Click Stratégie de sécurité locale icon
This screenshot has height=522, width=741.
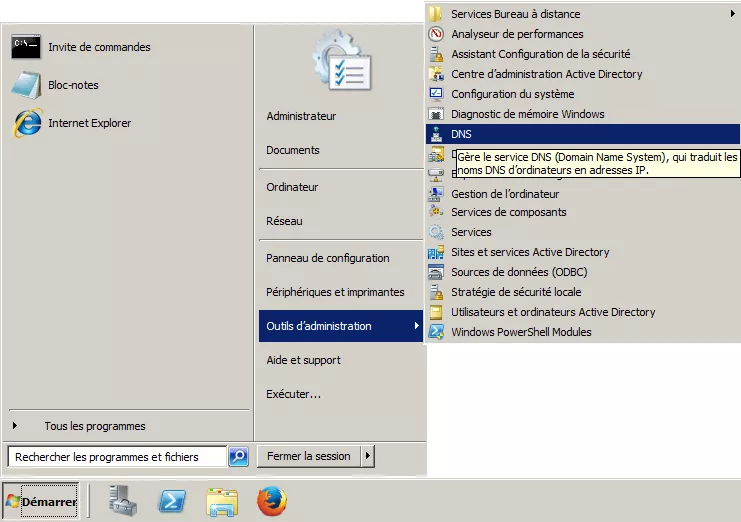click(x=436, y=292)
